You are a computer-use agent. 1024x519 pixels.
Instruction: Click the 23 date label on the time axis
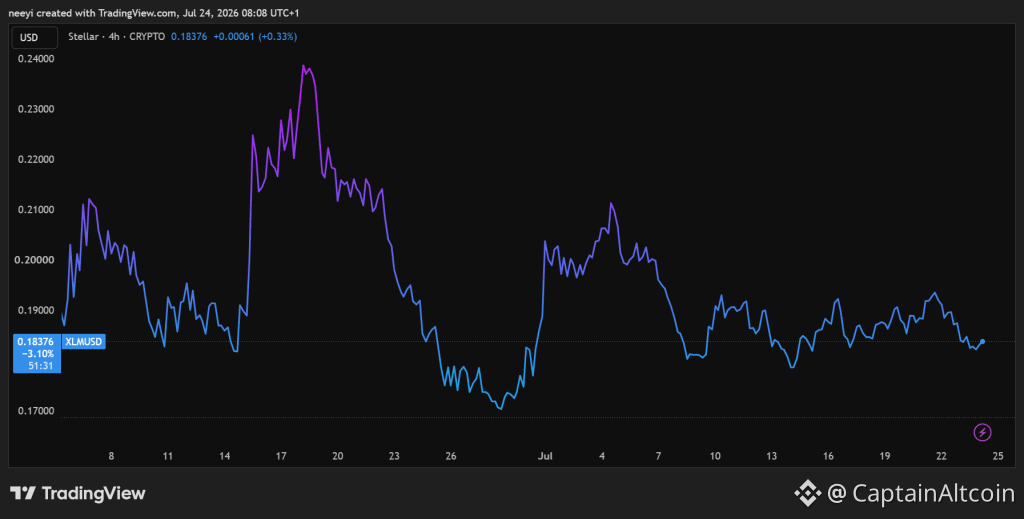coord(394,456)
